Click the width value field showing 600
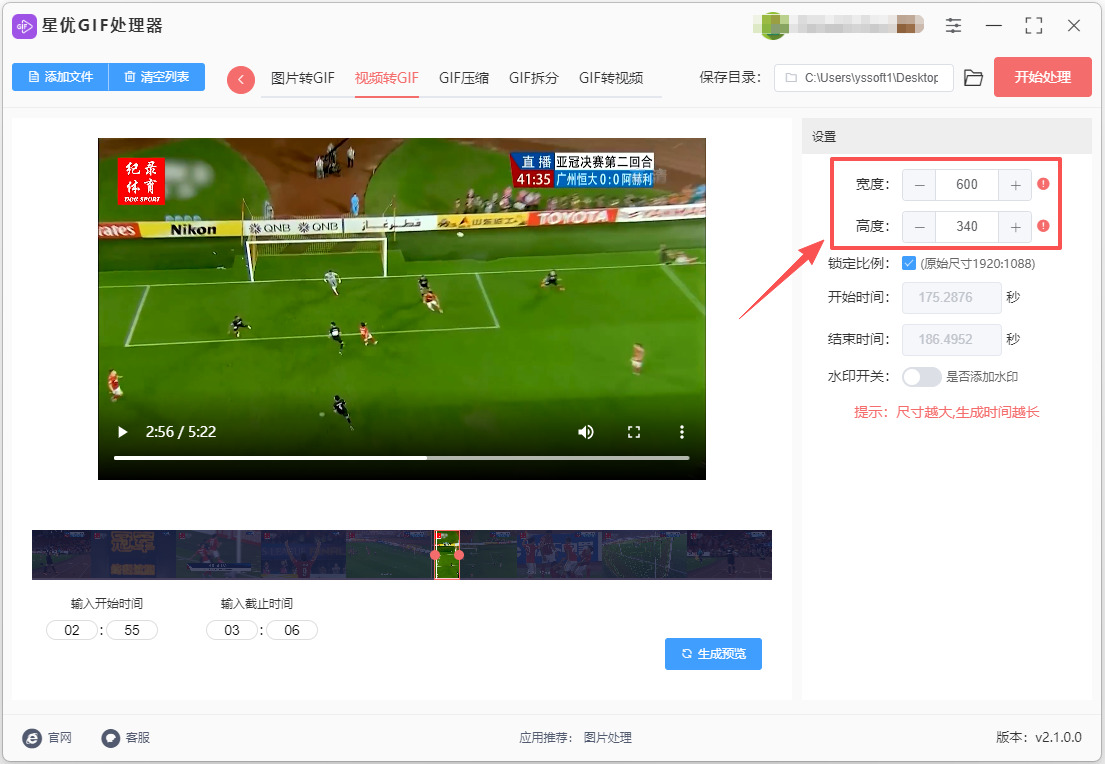The image size is (1105, 764). 967,185
